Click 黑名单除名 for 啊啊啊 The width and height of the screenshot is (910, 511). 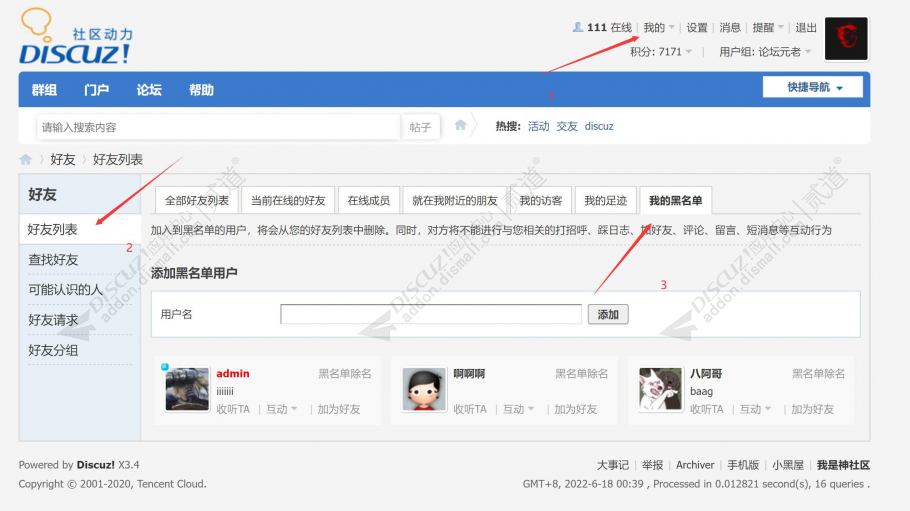(x=582, y=373)
